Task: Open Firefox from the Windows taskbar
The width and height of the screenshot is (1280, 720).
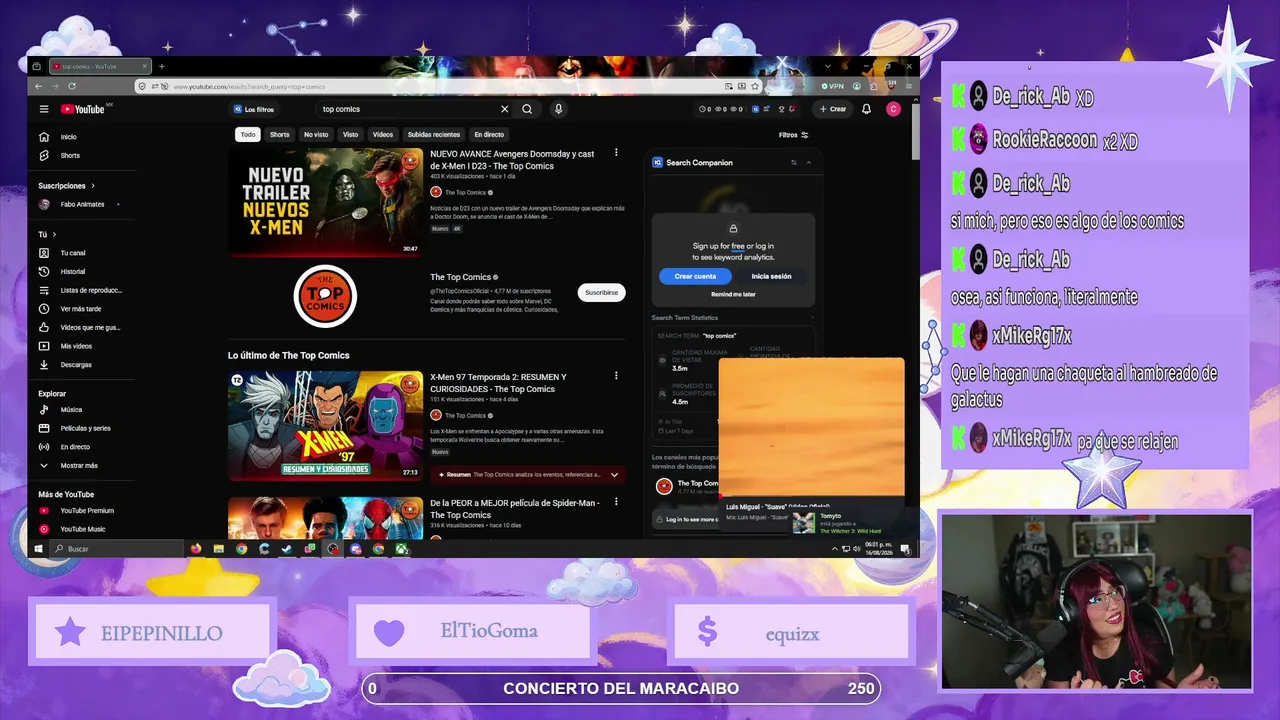Action: click(196, 549)
